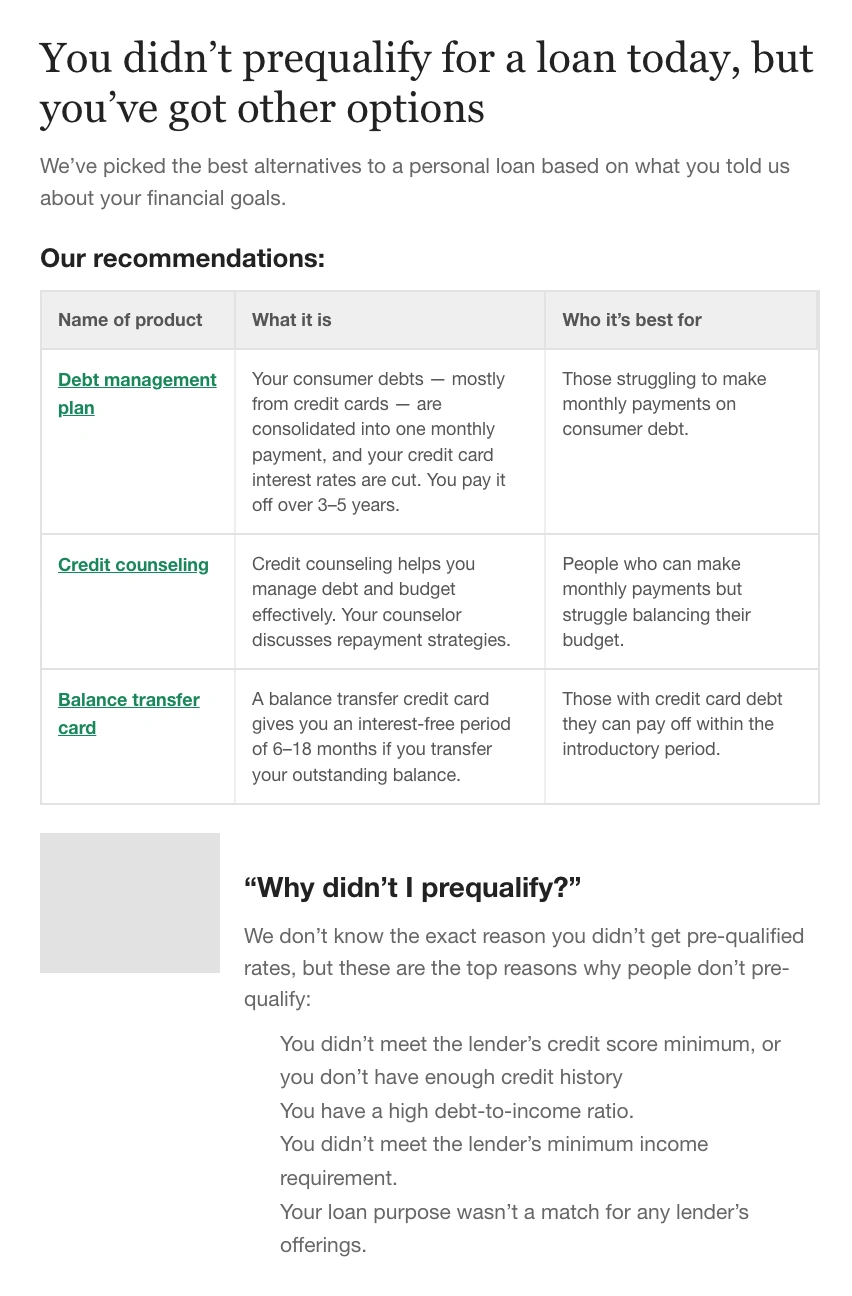
Task: Open the Debt management plan link
Action: pyautogui.click(x=137, y=393)
